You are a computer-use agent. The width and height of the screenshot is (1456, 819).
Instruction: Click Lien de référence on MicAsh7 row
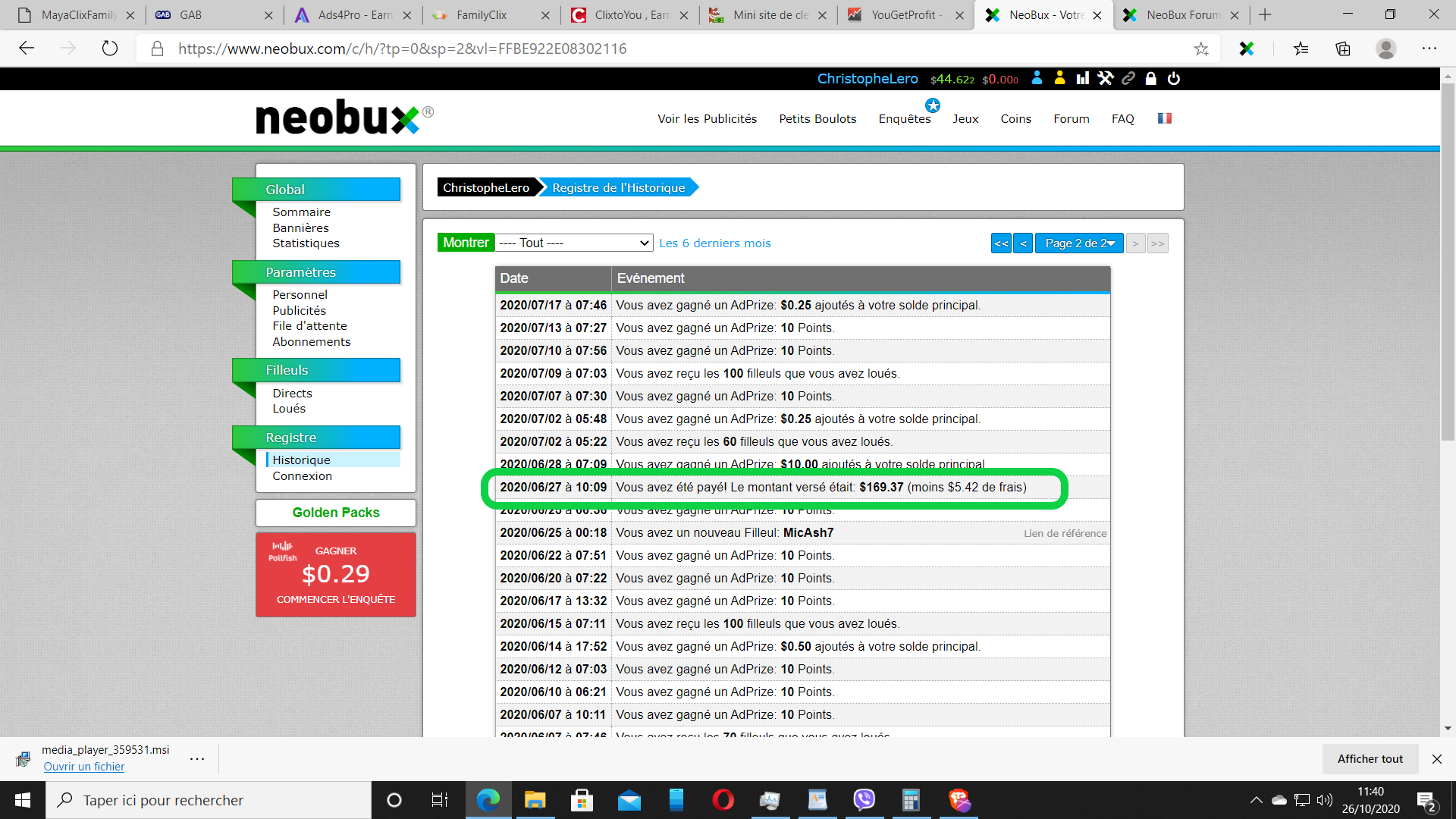[1065, 533]
